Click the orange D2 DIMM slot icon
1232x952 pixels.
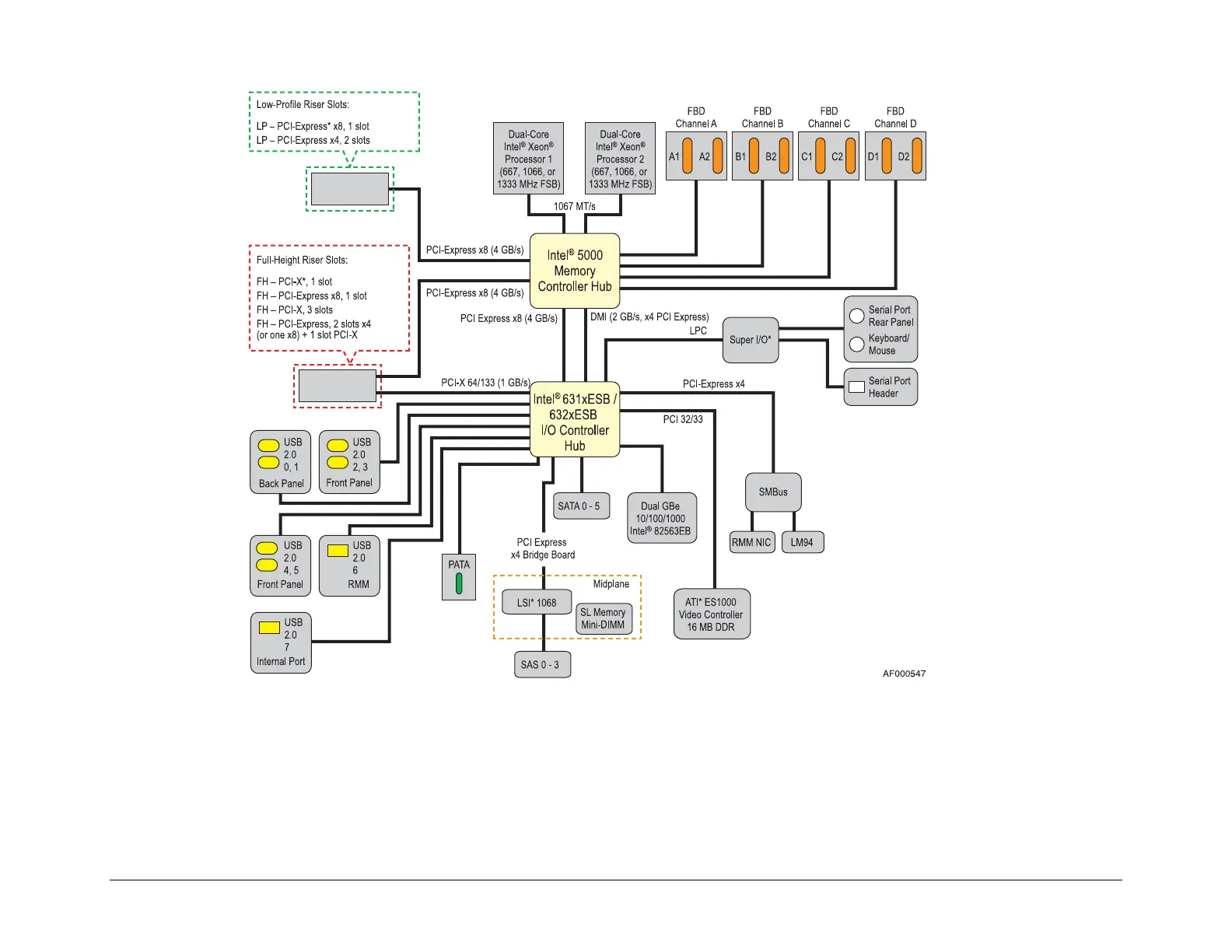click(x=917, y=156)
